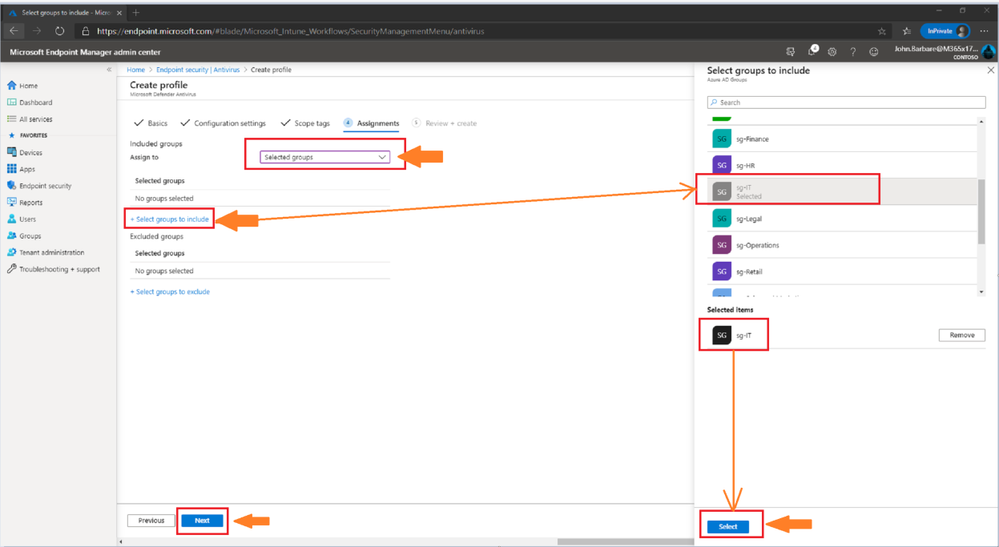The height and width of the screenshot is (547, 999).
Task: Click the browser back arrow
Action: click(14, 31)
